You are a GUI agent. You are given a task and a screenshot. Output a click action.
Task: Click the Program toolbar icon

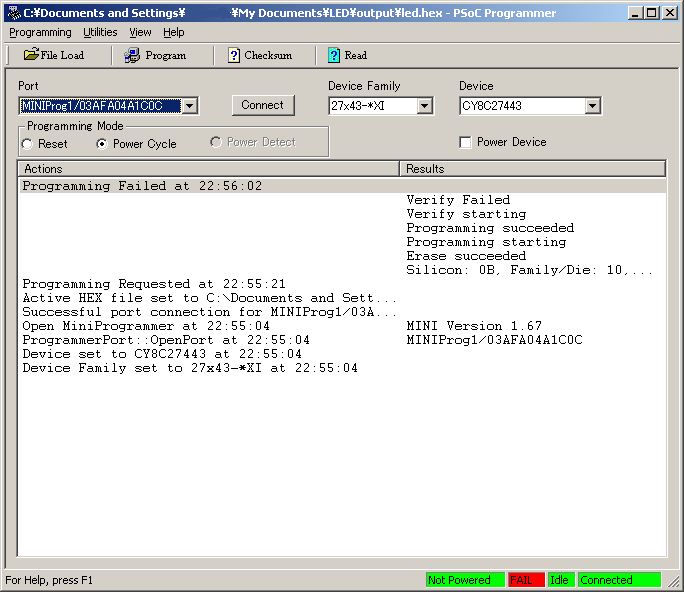[x=132, y=55]
